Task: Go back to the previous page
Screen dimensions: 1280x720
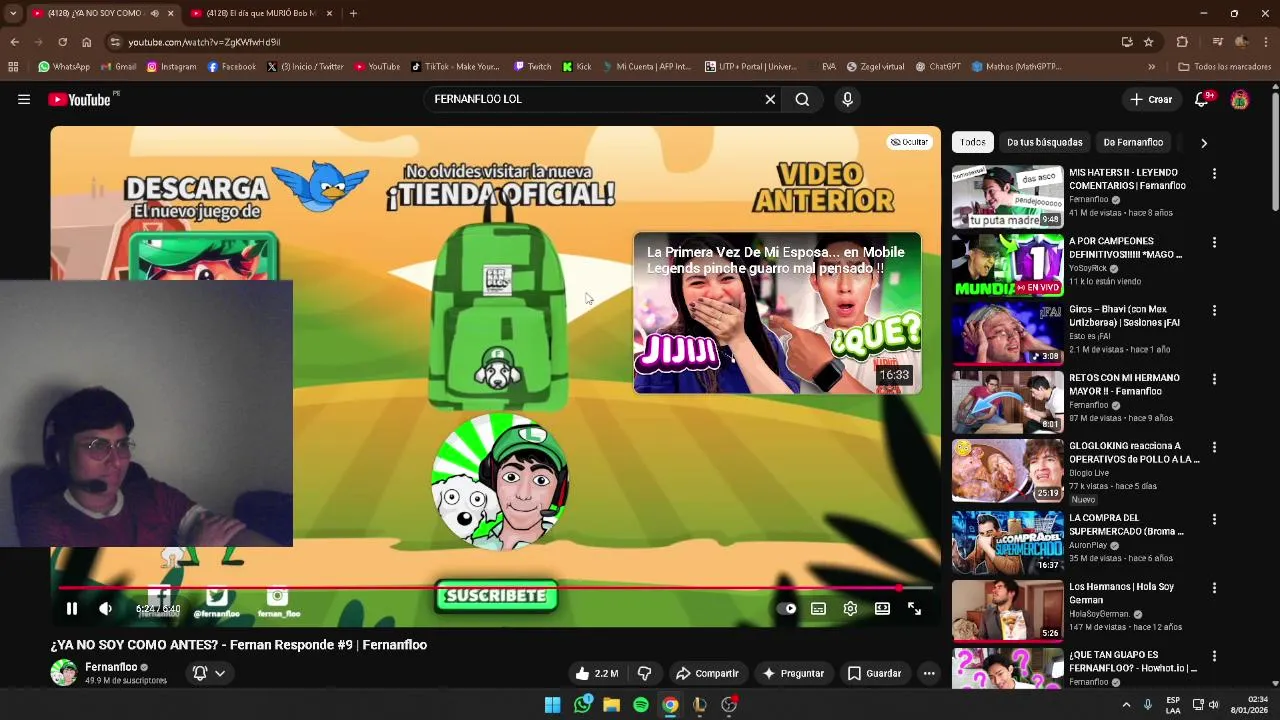Action: pos(14,42)
